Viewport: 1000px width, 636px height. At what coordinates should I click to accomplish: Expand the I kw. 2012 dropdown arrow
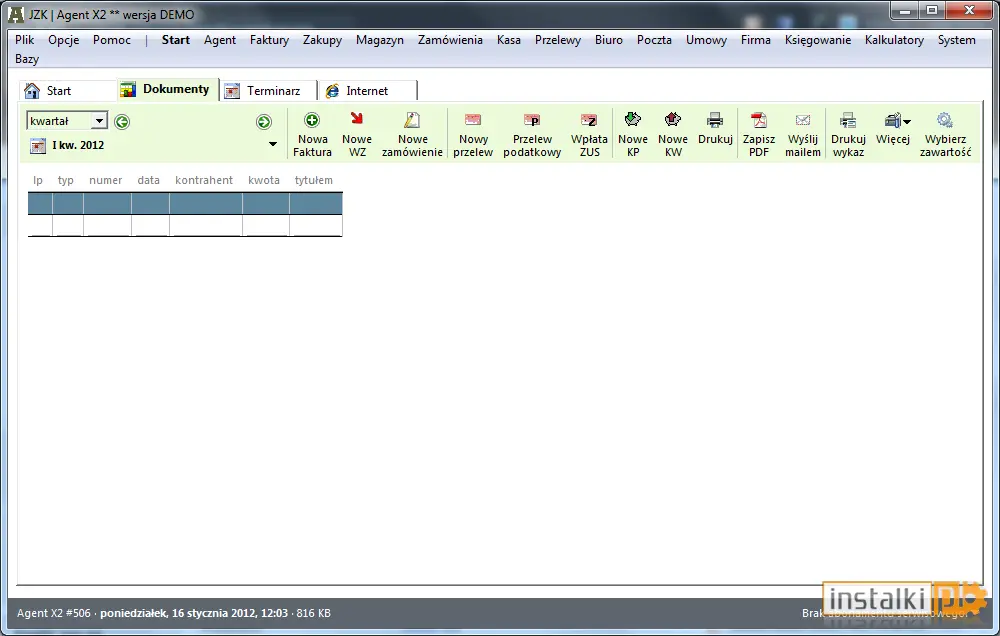click(272, 144)
